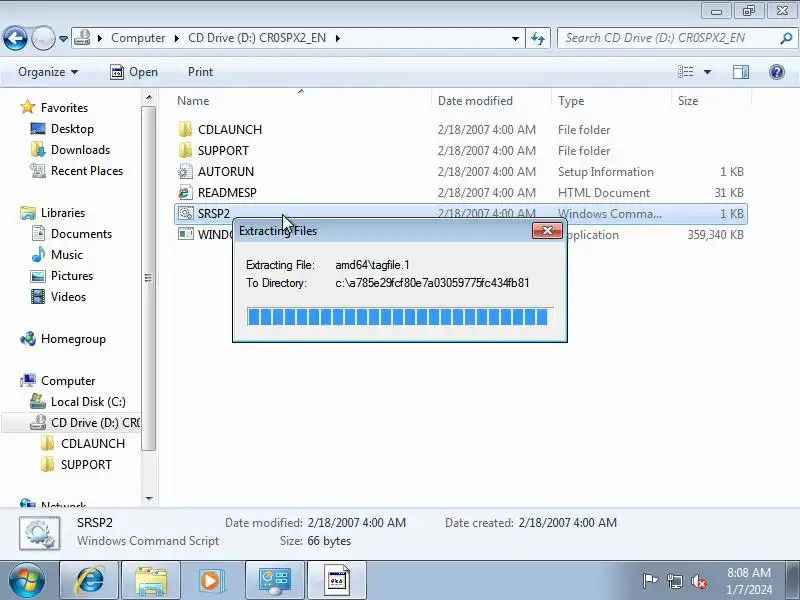Toggle the preview pane
Image resolution: width=800 pixels, height=600 pixels.
click(x=741, y=72)
